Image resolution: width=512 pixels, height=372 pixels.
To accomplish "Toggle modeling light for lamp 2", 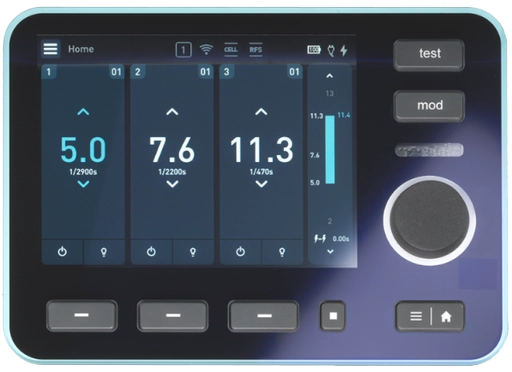I will [193, 252].
